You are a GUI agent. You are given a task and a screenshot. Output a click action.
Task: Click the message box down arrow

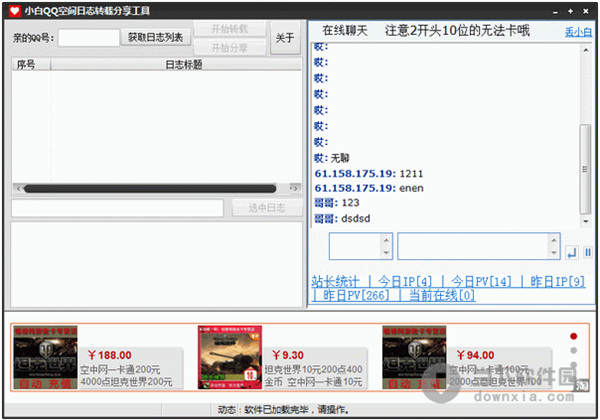pyautogui.click(x=554, y=253)
